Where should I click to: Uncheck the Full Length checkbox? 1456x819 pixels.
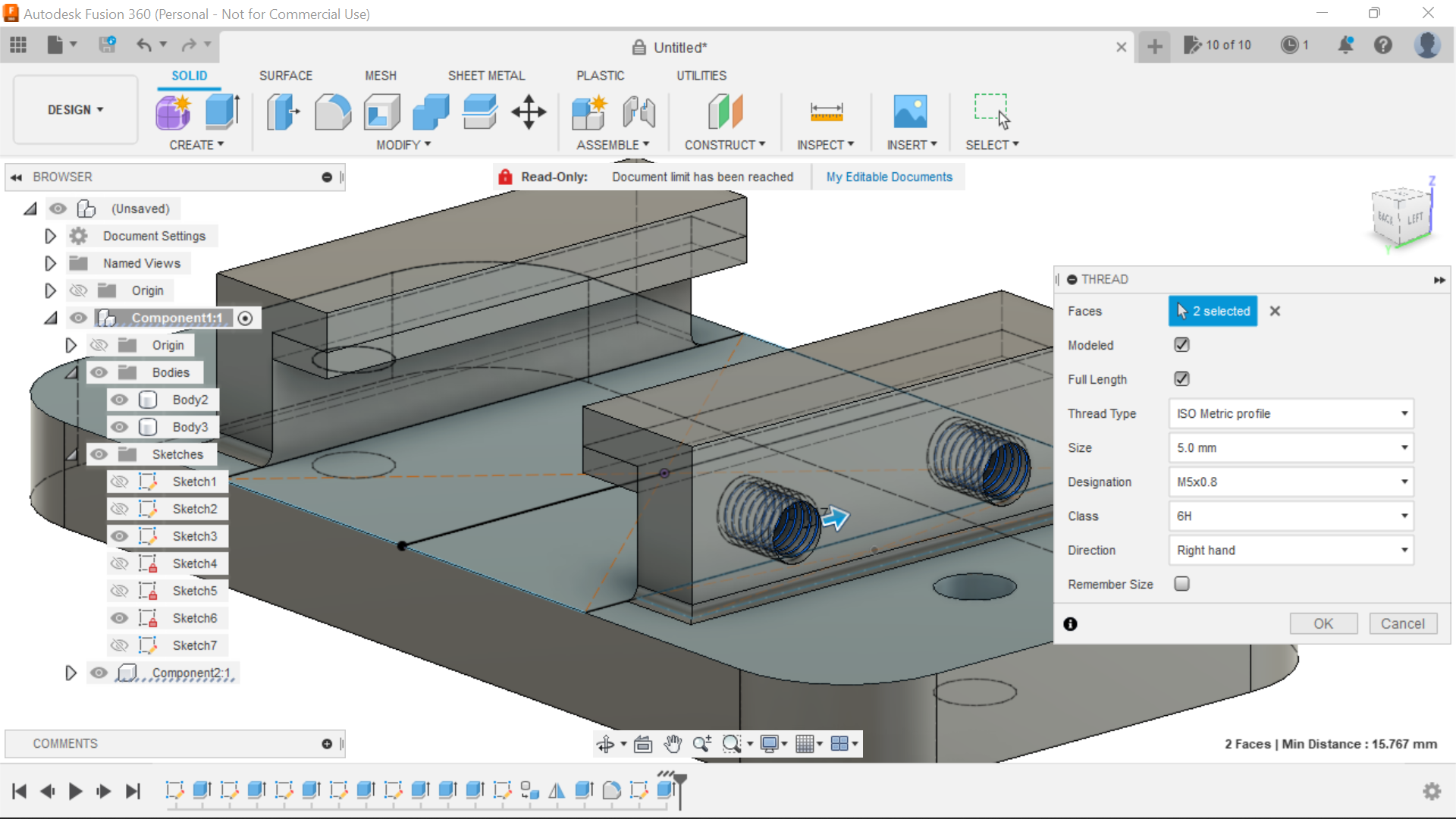(x=1181, y=379)
